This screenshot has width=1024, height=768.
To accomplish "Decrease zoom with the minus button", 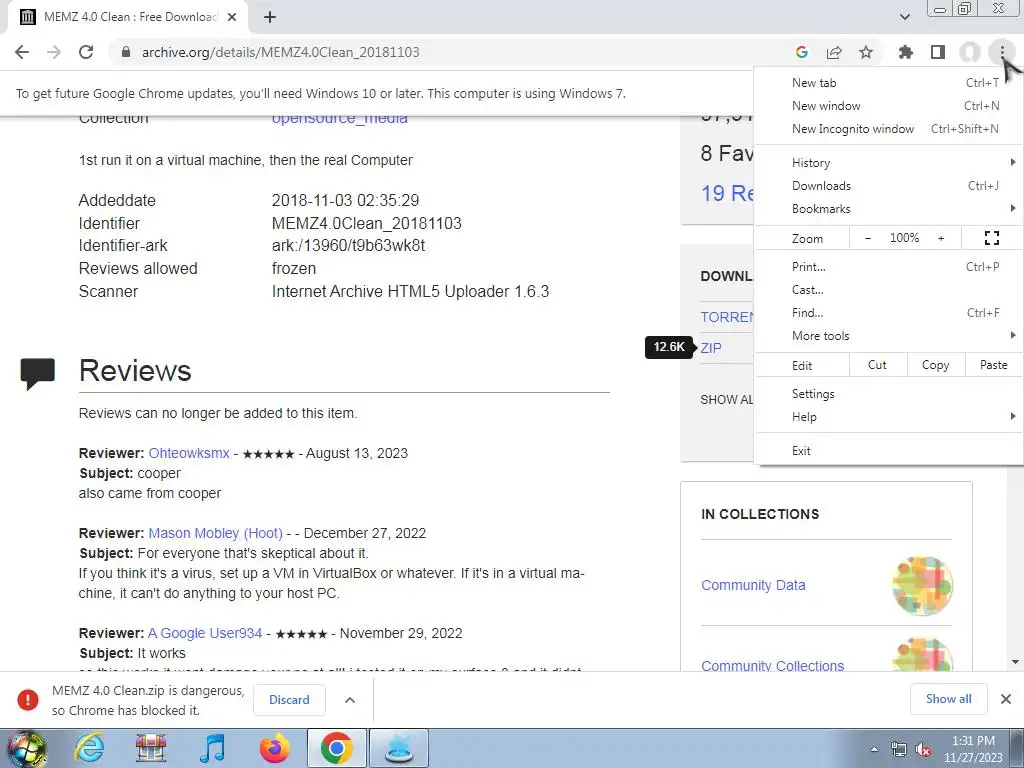I will tap(868, 238).
